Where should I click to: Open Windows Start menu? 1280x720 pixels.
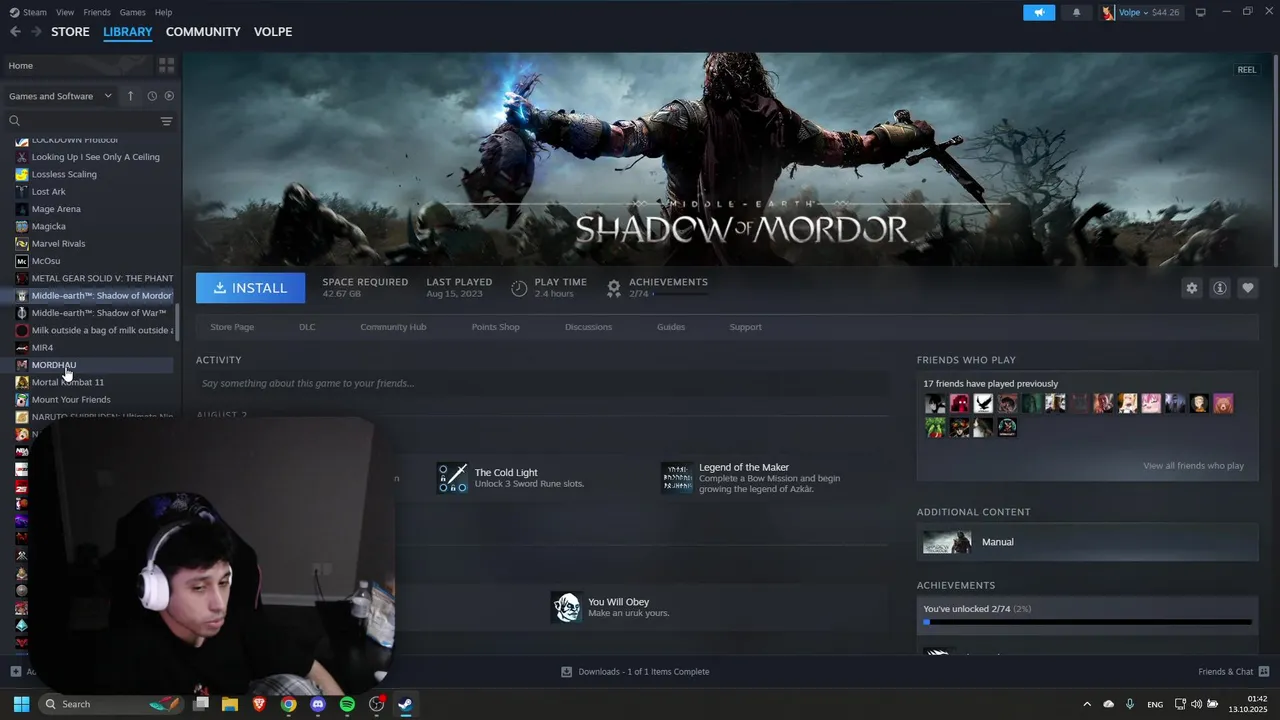click(x=21, y=704)
